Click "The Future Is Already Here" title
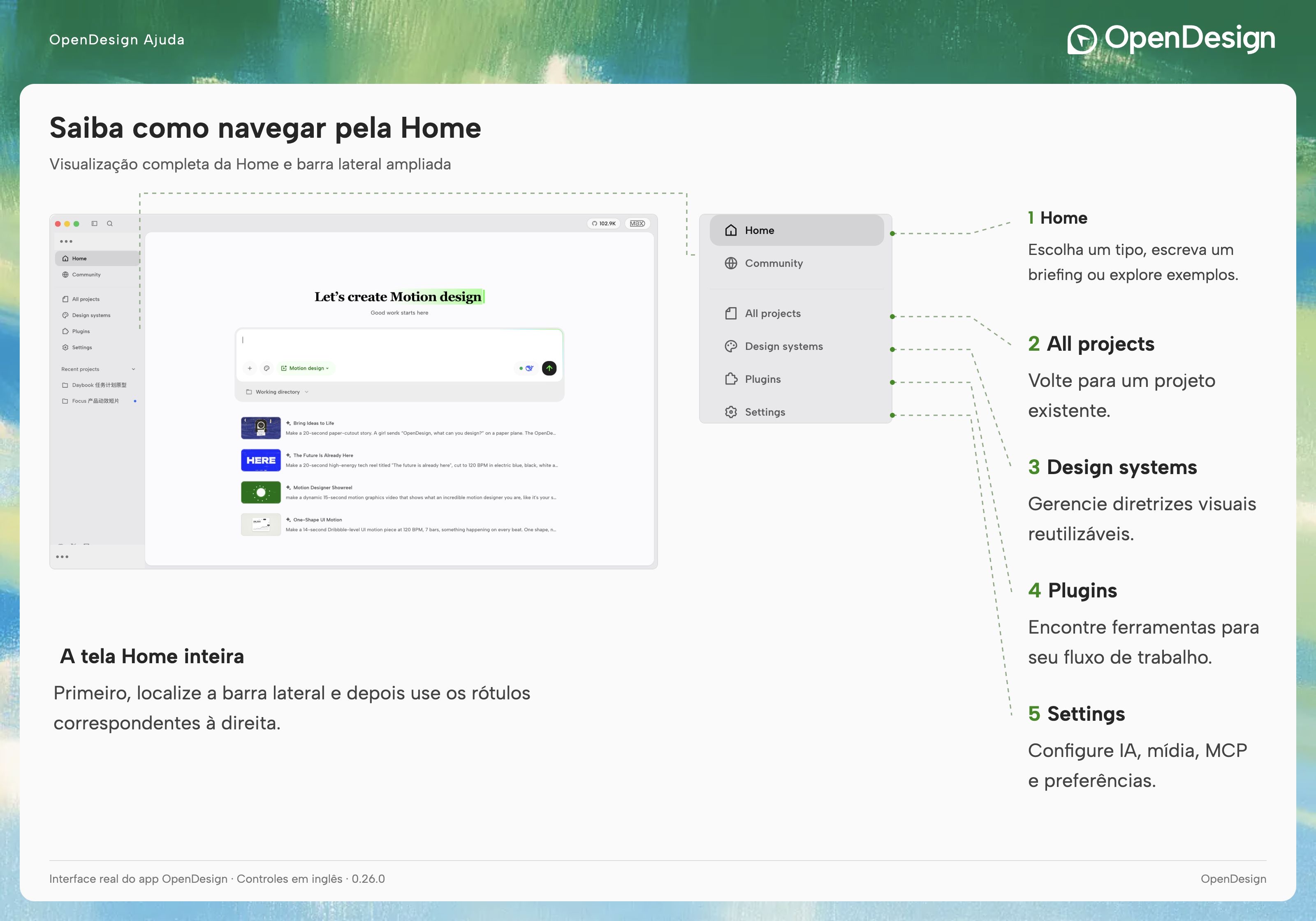The width and height of the screenshot is (1316, 921). 323,456
